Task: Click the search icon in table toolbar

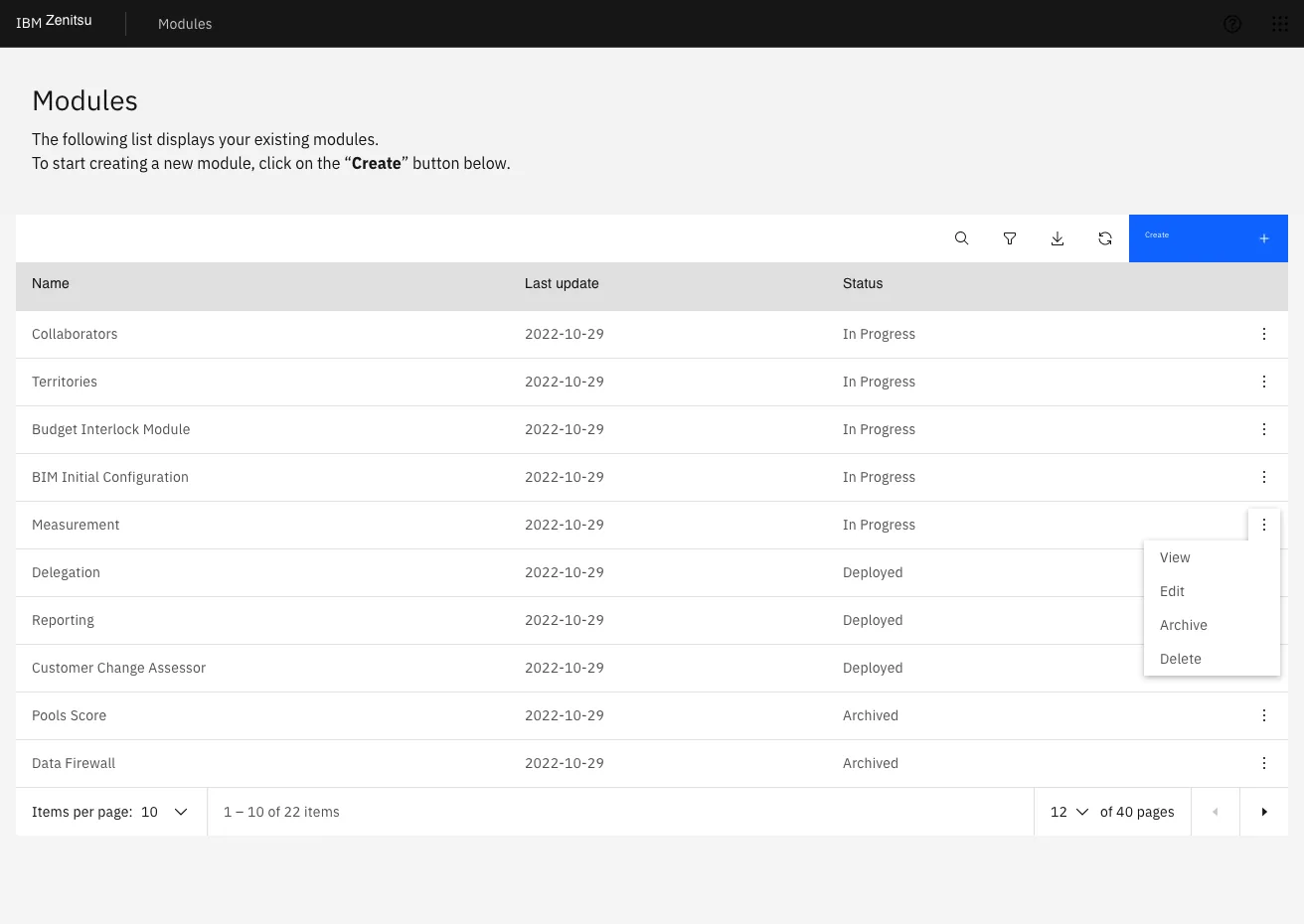Action: pyautogui.click(x=961, y=238)
